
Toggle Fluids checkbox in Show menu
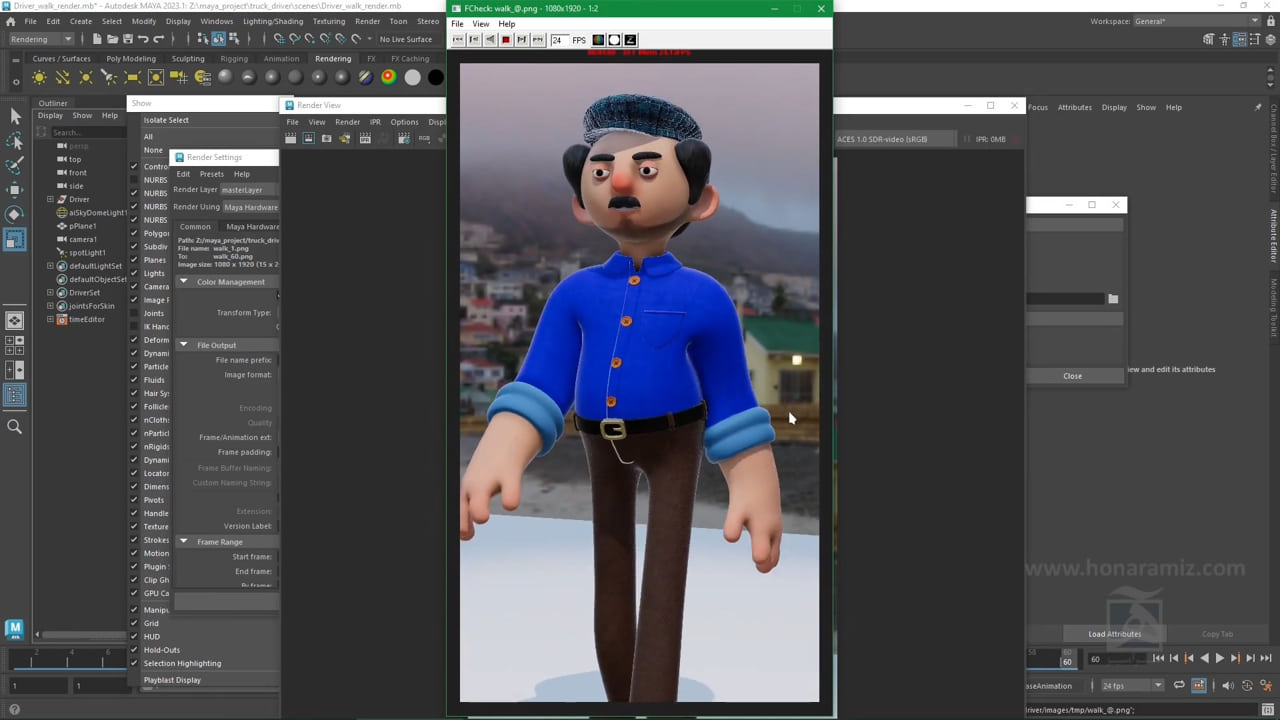point(134,380)
